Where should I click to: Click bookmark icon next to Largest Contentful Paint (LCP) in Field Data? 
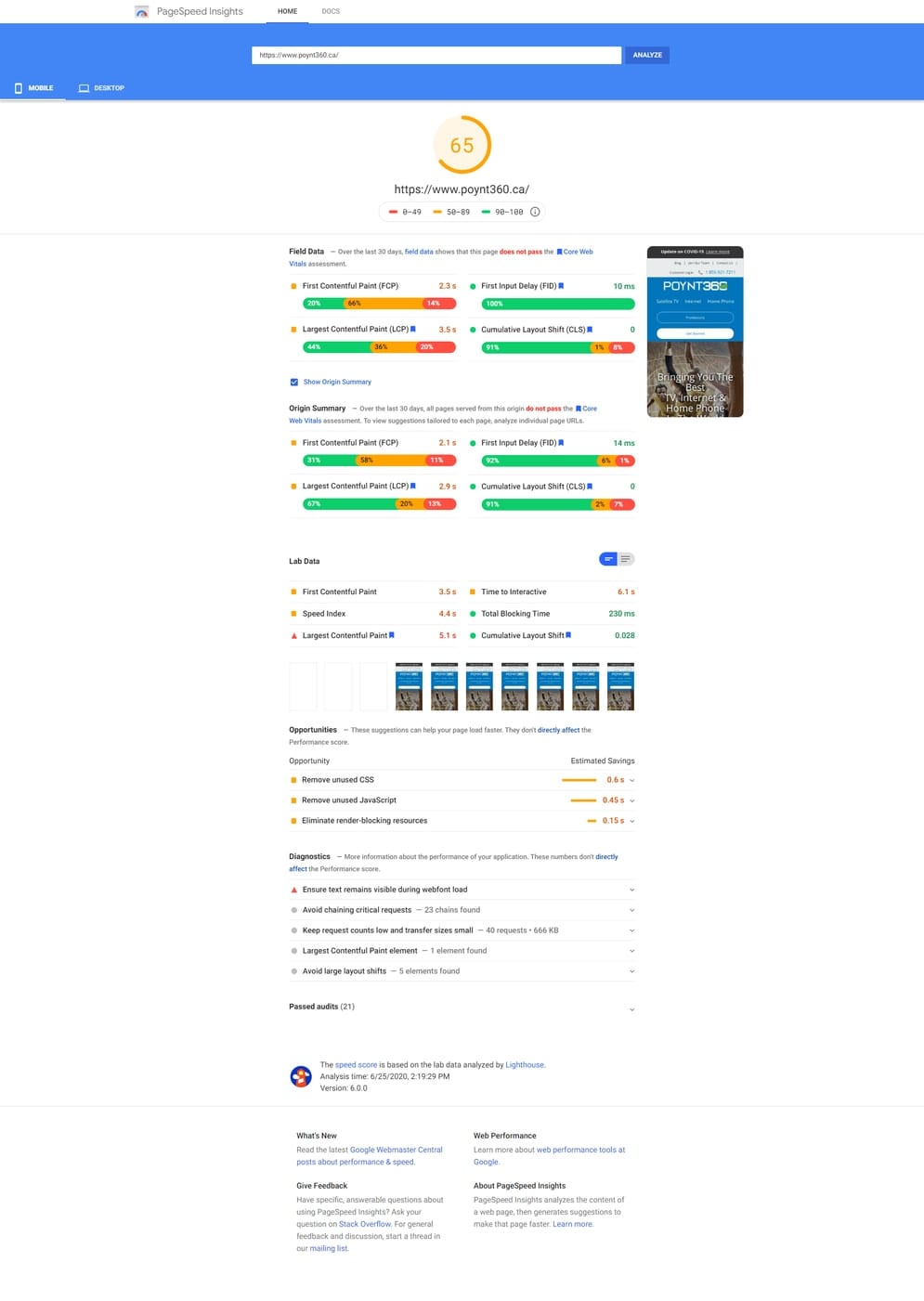pyautogui.click(x=413, y=329)
